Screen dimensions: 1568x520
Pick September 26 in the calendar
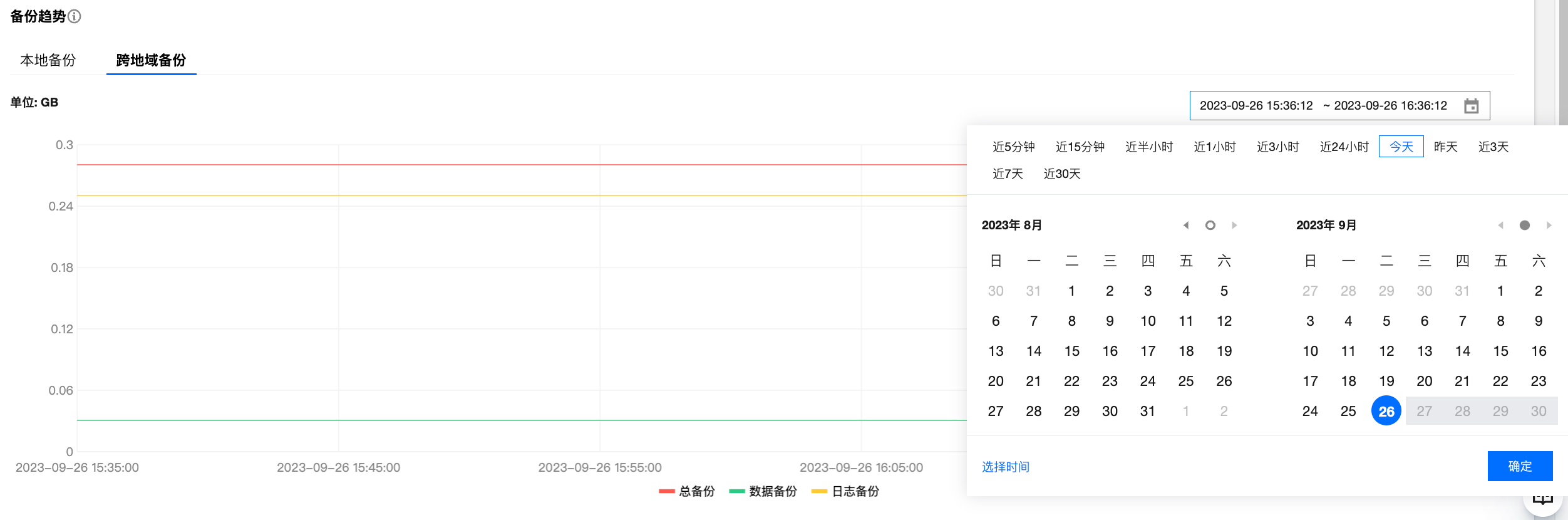(x=1386, y=411)
